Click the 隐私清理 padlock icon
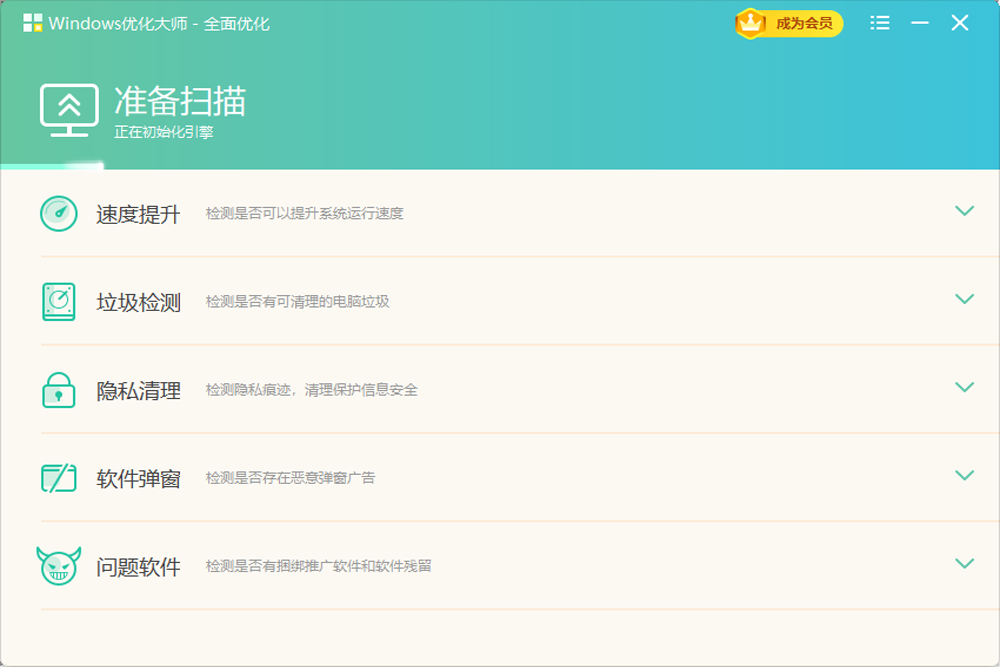The height and width of the screenshot is (667, 1000). 58,389
